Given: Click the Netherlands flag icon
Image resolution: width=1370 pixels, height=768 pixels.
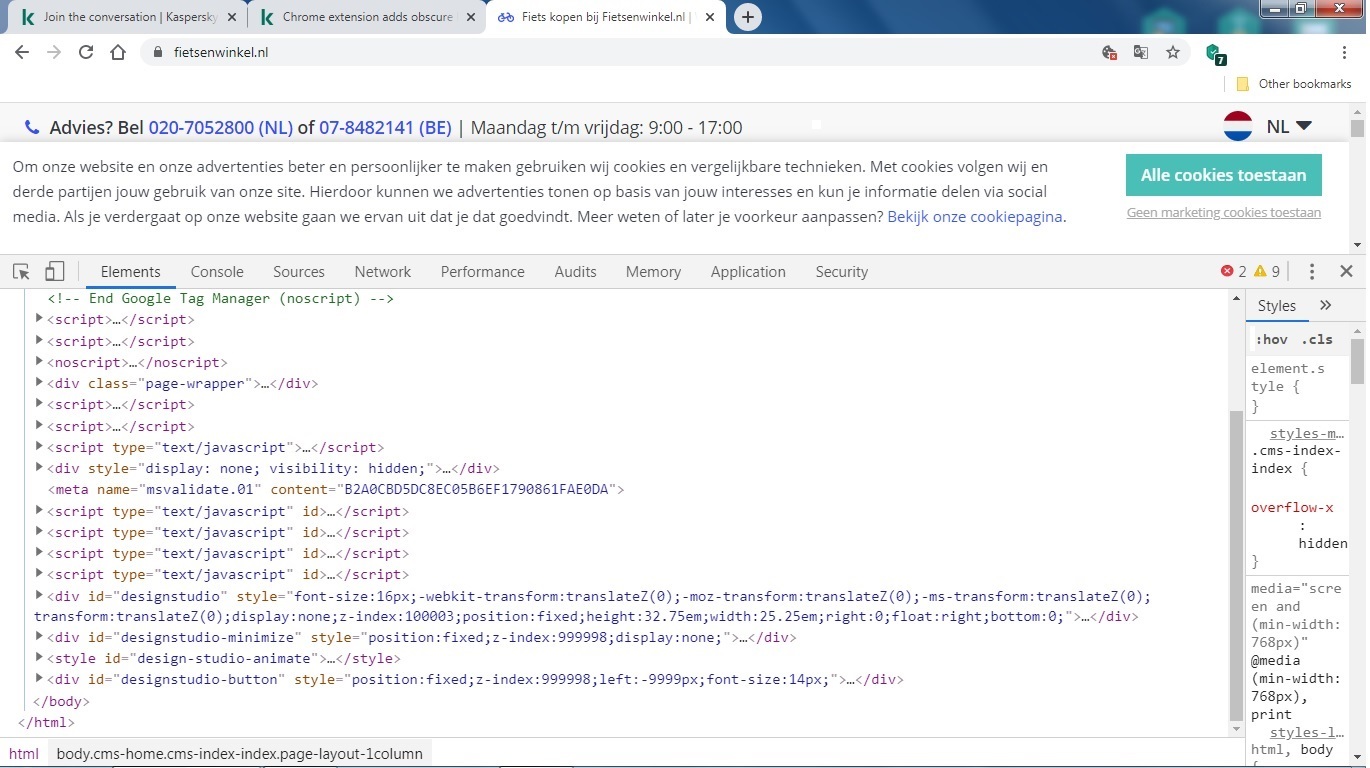Looking at the screenshot, I should [1238, 126].
